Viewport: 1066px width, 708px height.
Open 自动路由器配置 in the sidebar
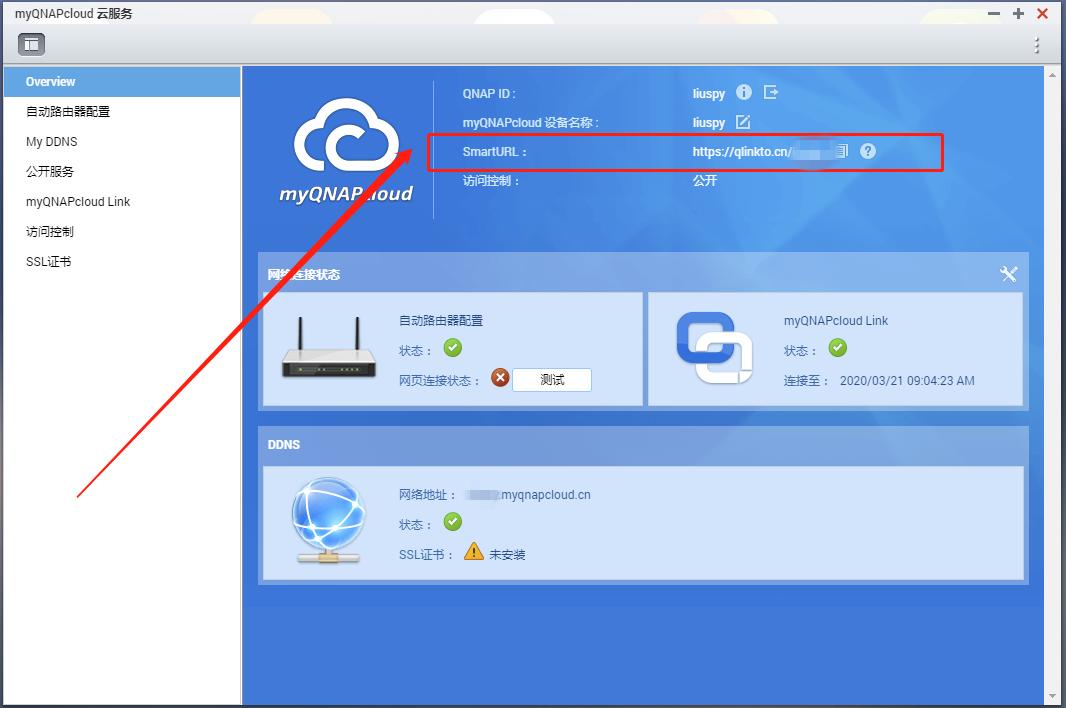(x=122, y=112)
